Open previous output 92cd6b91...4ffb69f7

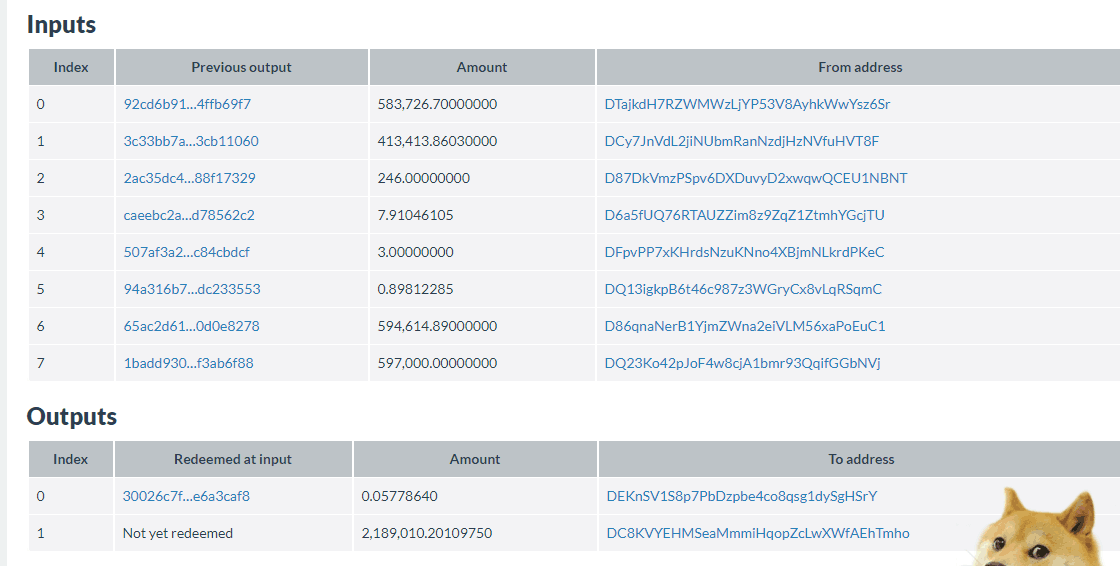point(187,104)
